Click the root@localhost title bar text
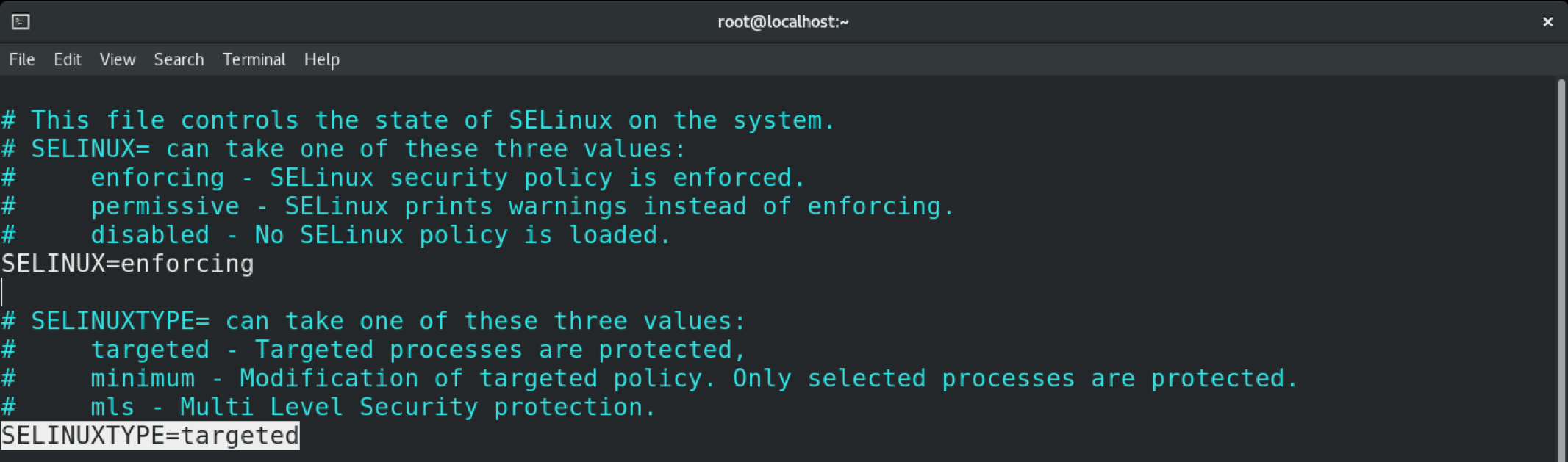The width and height of the screenshot is (1568, 462). tap(783, 21)
